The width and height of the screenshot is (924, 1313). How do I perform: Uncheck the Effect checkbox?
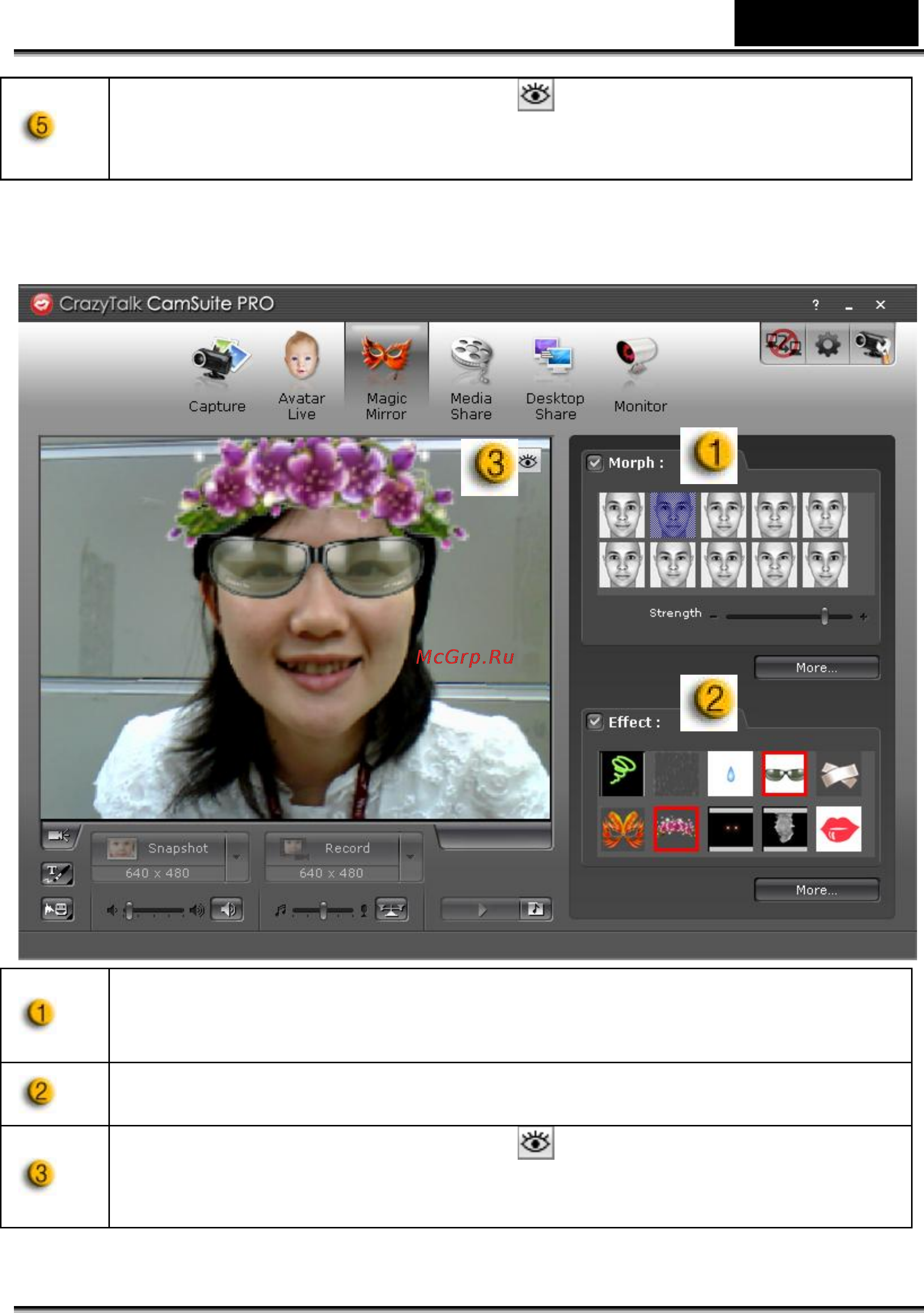(595, 721)
